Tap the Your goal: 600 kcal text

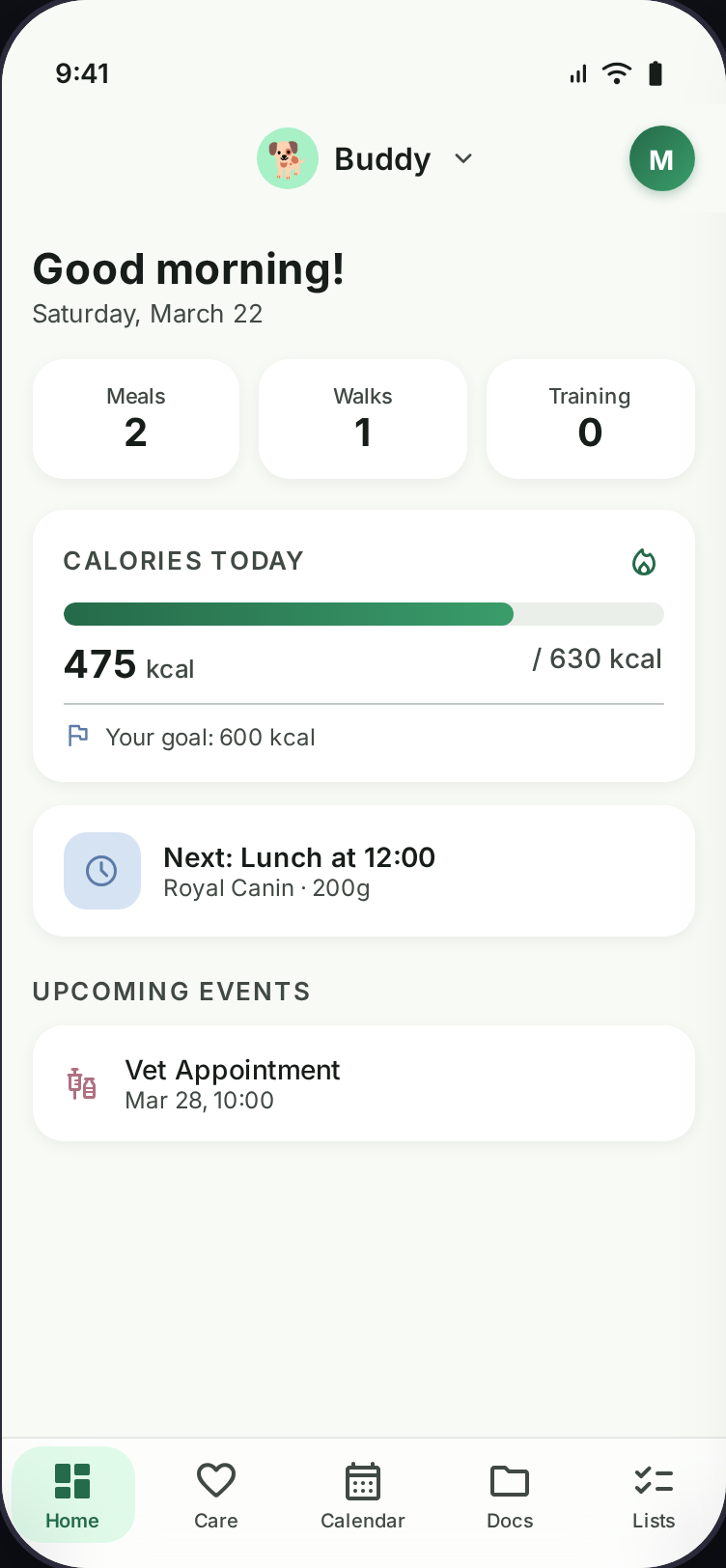210,738
